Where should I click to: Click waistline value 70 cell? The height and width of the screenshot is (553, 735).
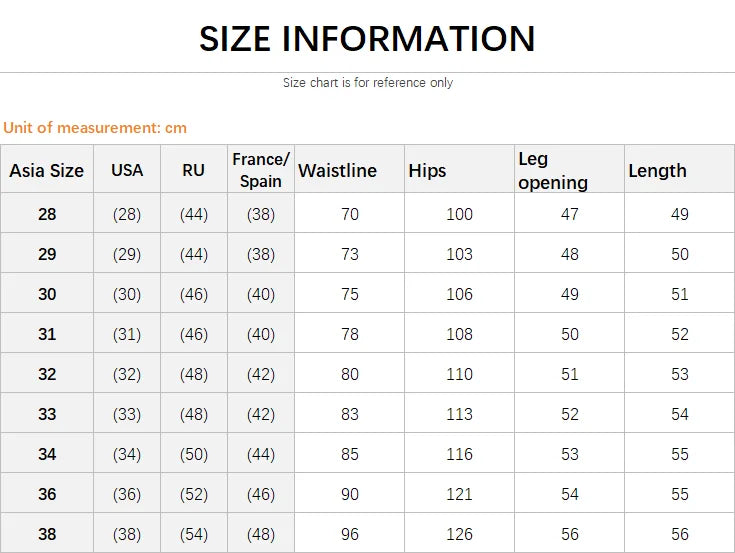(x=349, y=214)
